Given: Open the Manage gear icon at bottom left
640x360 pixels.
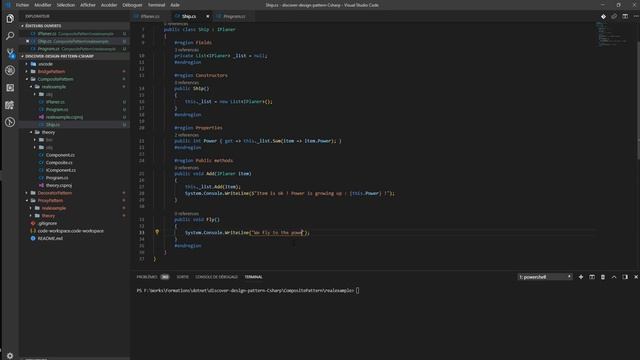Looking at the screenshot, I should (x=10, y=356).
